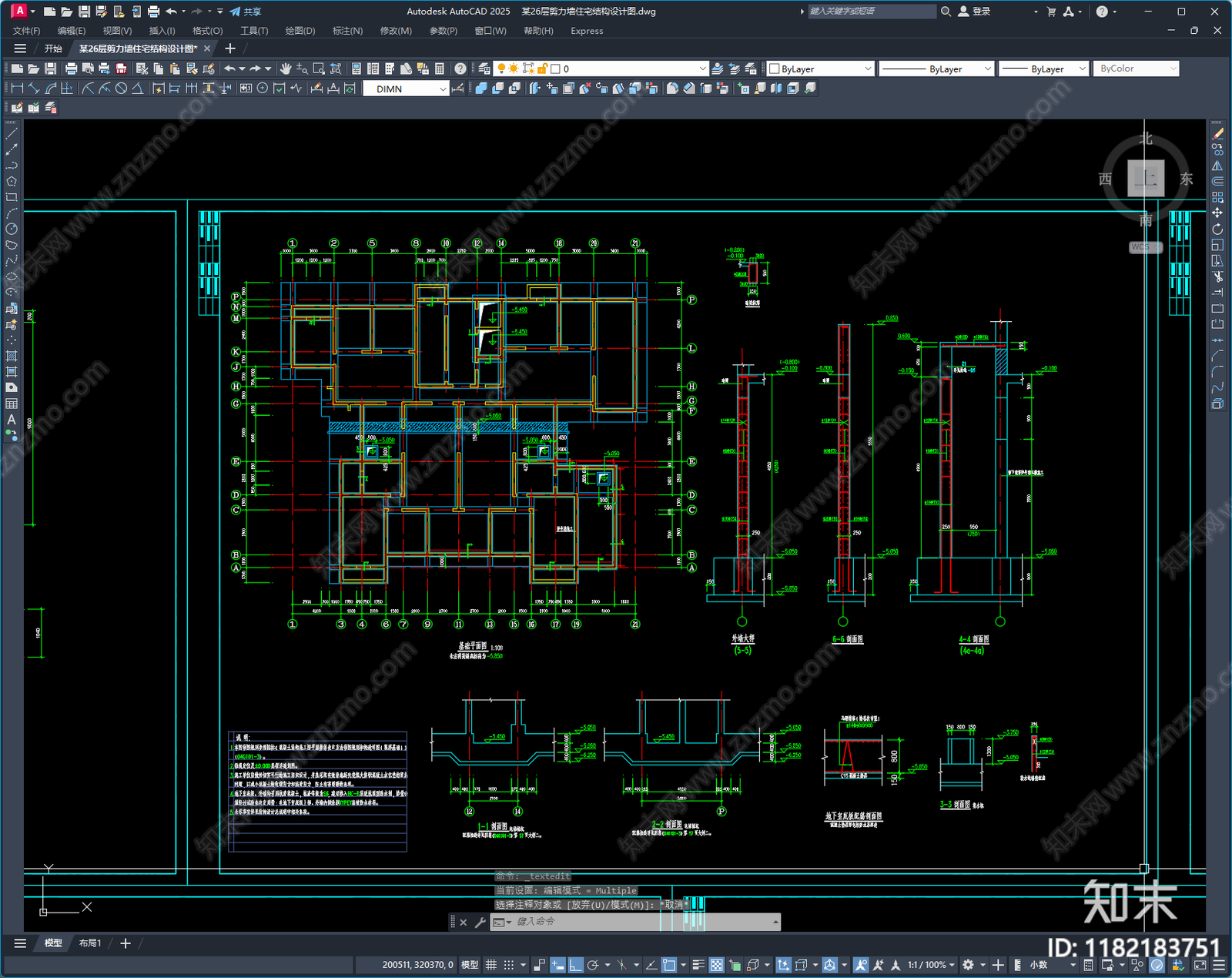
Task: Select the Arc Length dimension tool
Action: point(51,89)
